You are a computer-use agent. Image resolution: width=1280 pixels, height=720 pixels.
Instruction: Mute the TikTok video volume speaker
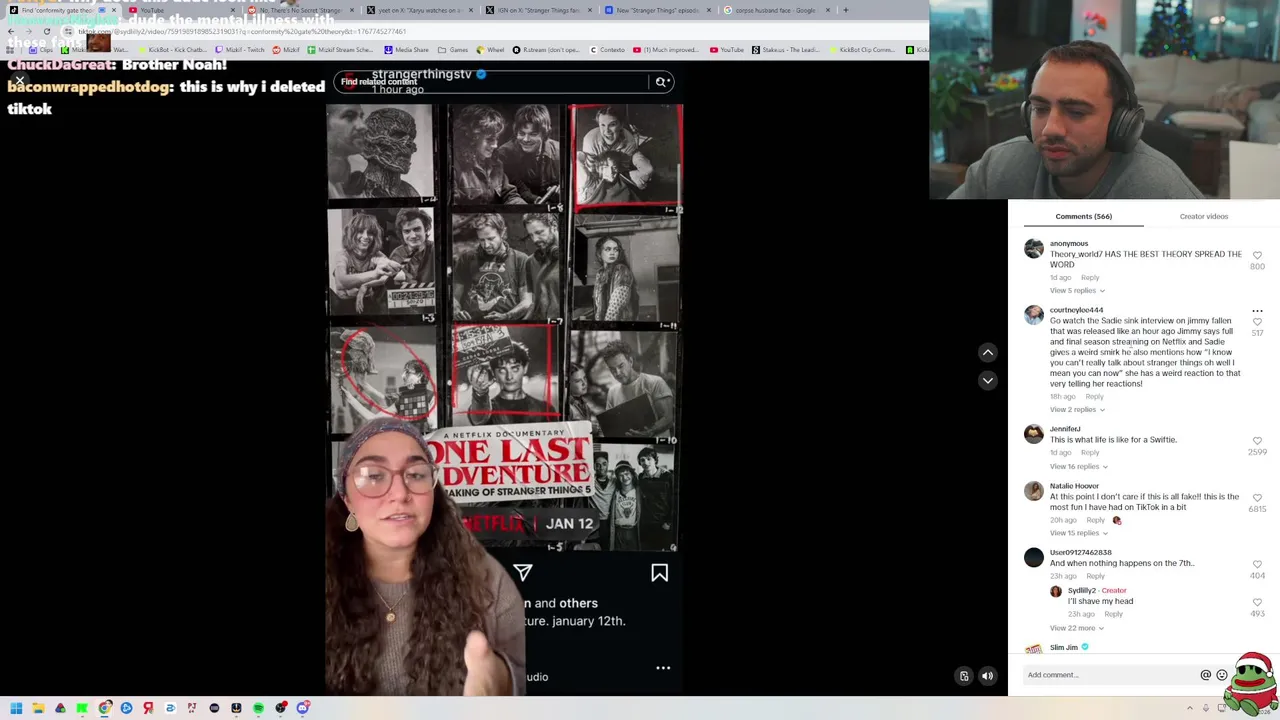(x=987, y=676)
